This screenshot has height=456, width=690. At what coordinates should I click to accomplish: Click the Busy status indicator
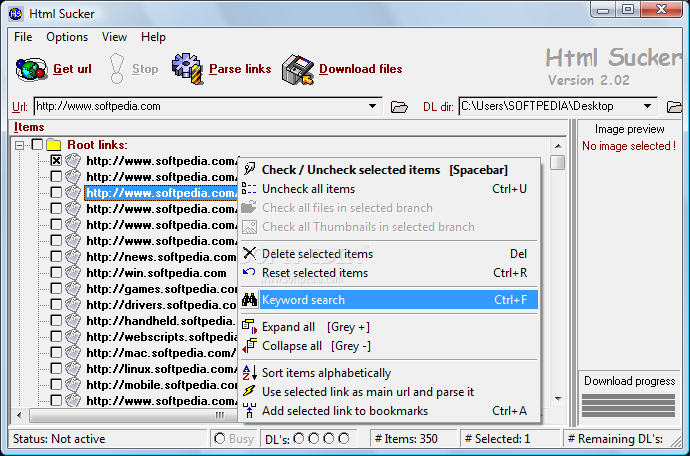pos(234,438)
